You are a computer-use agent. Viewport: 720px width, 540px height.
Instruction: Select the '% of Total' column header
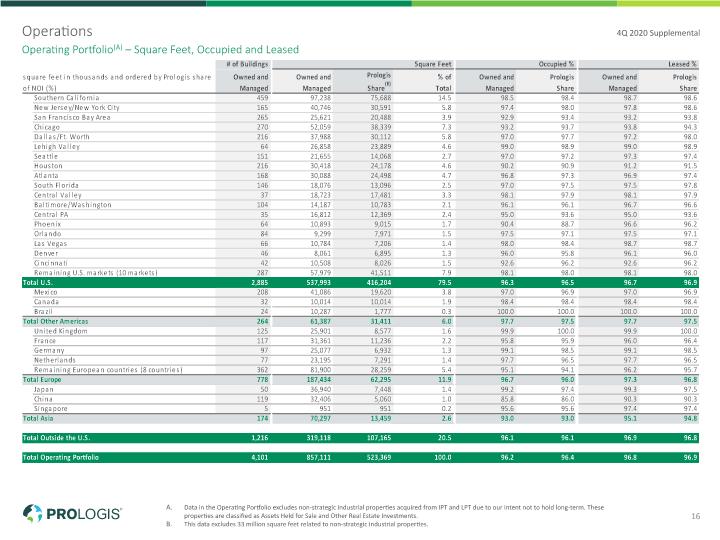444,82
